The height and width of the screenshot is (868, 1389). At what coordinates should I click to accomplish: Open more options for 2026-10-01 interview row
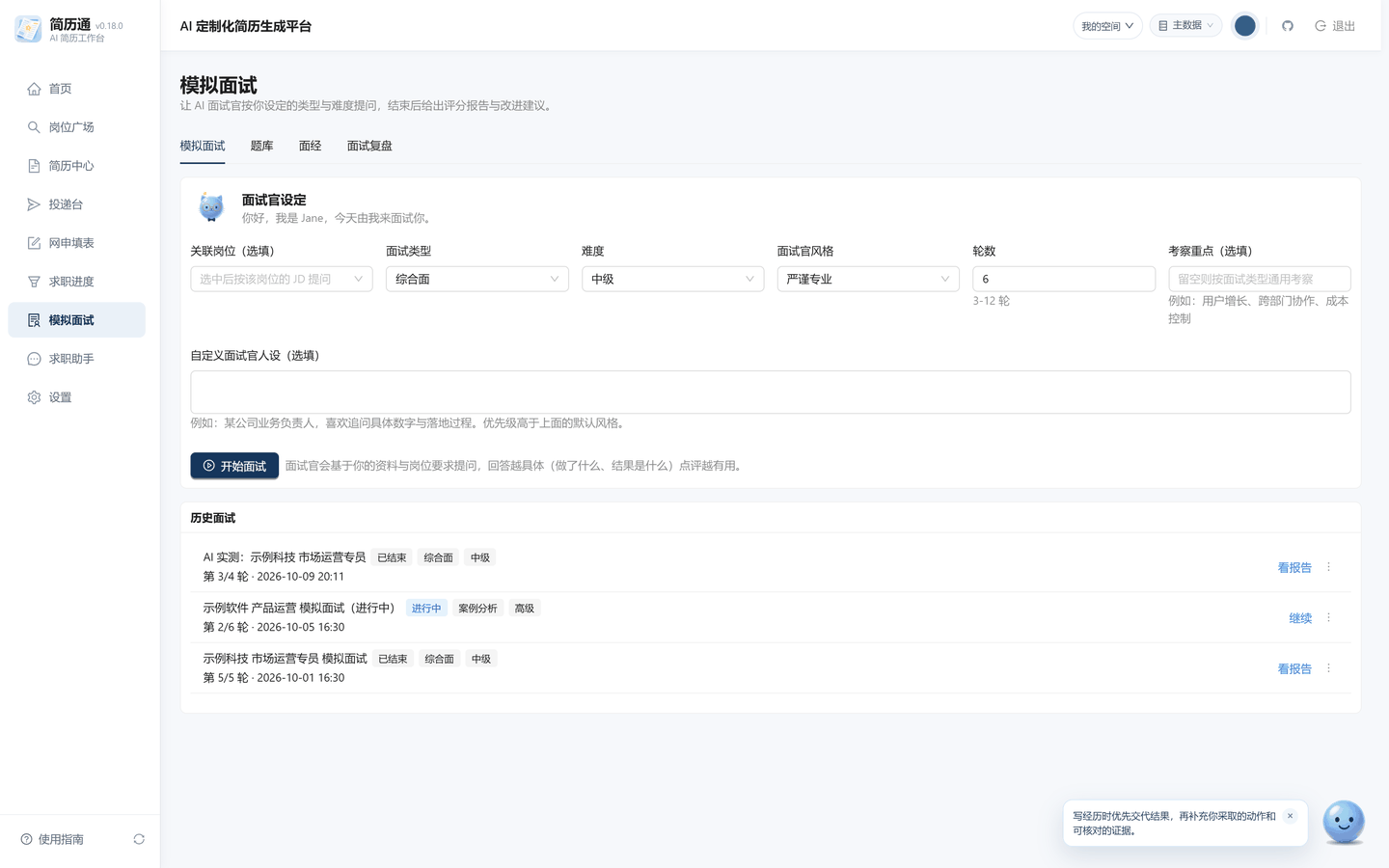[x=1328, y=668]
